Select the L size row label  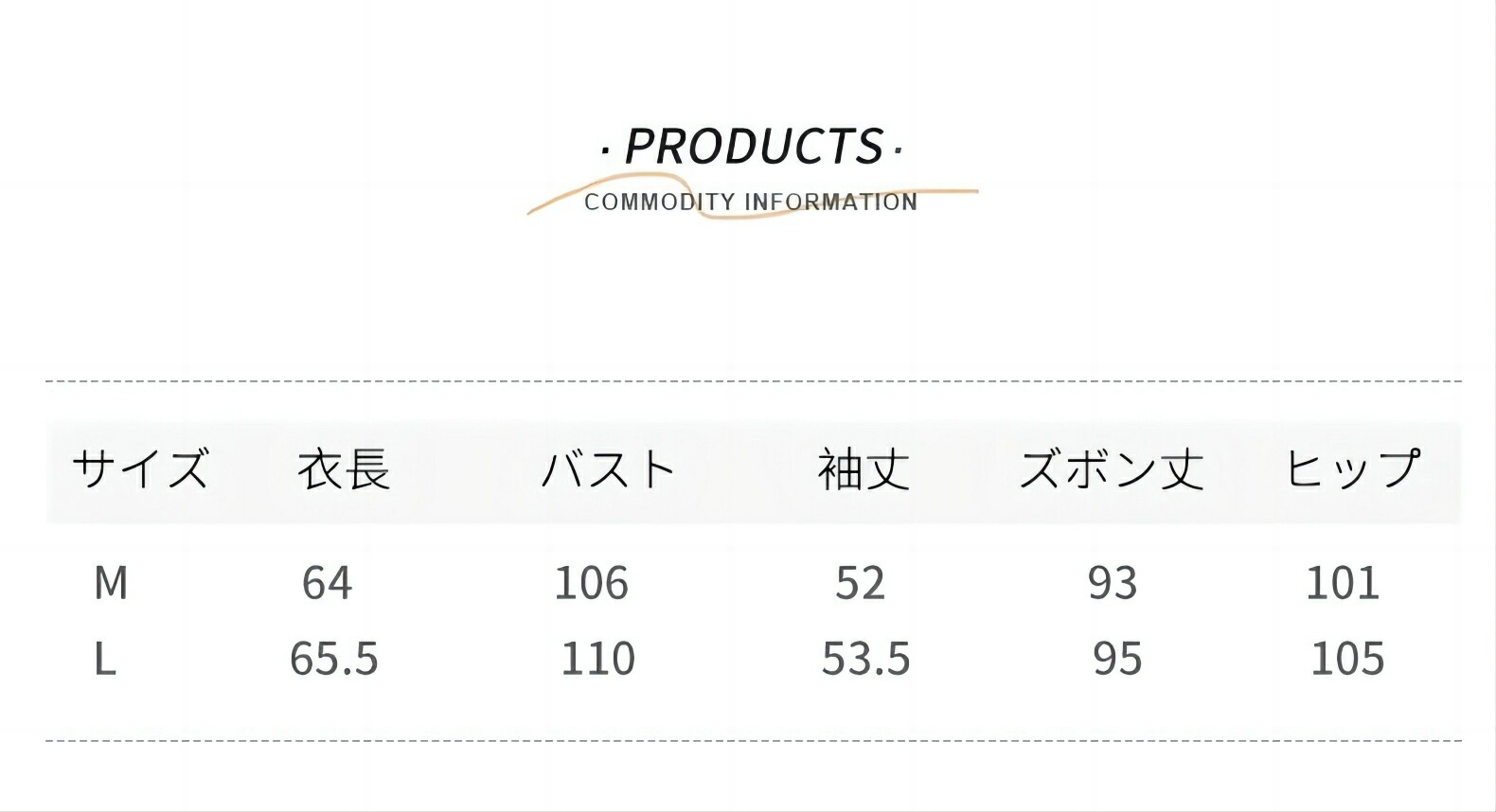tap(105, 659)
